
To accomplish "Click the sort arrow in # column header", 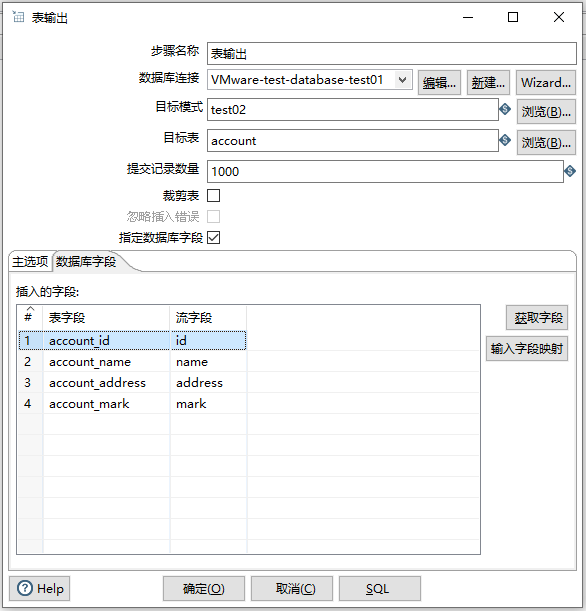I will (30, 308).
